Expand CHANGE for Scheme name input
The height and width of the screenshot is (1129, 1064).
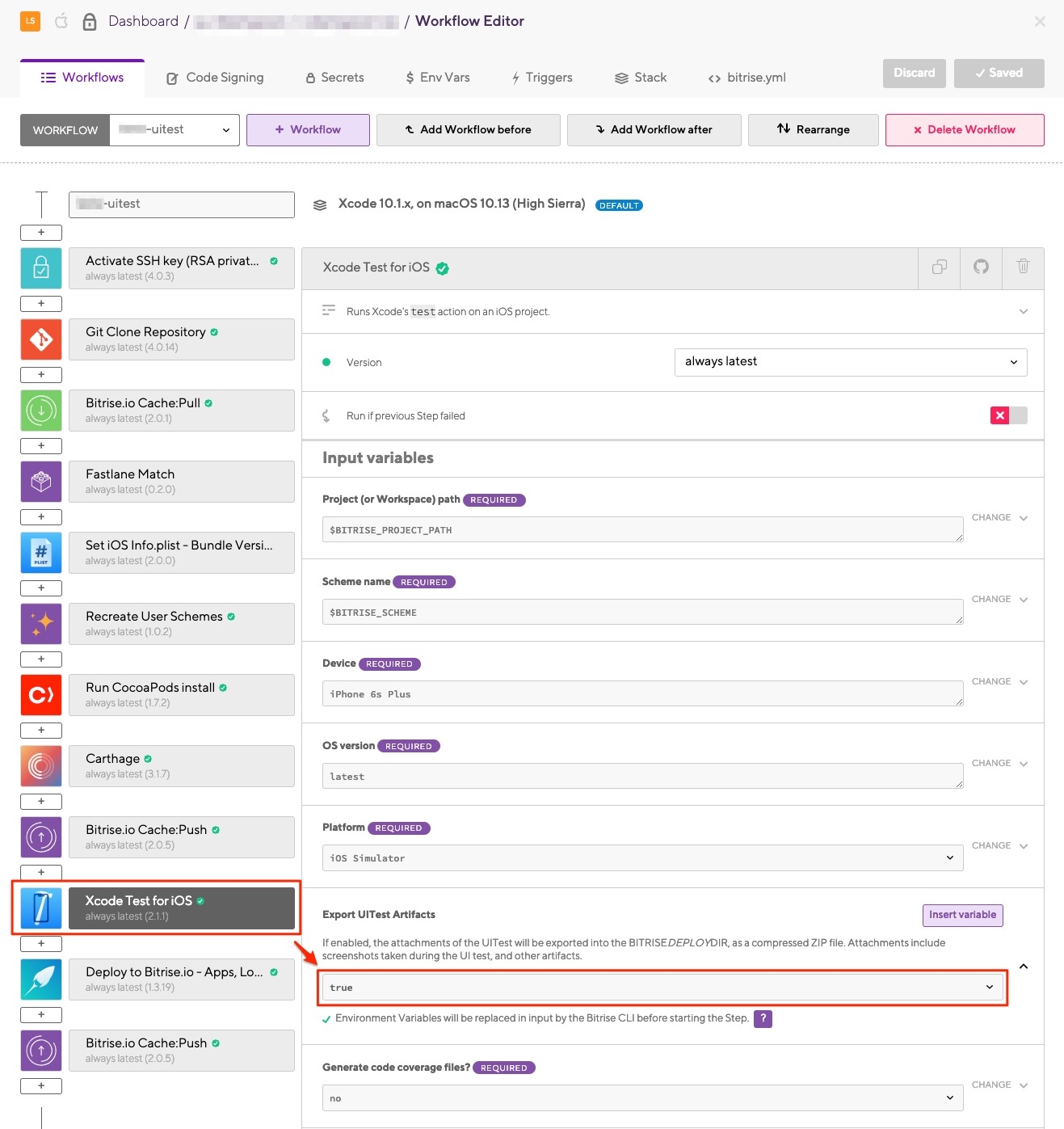[x=999, y=600]
